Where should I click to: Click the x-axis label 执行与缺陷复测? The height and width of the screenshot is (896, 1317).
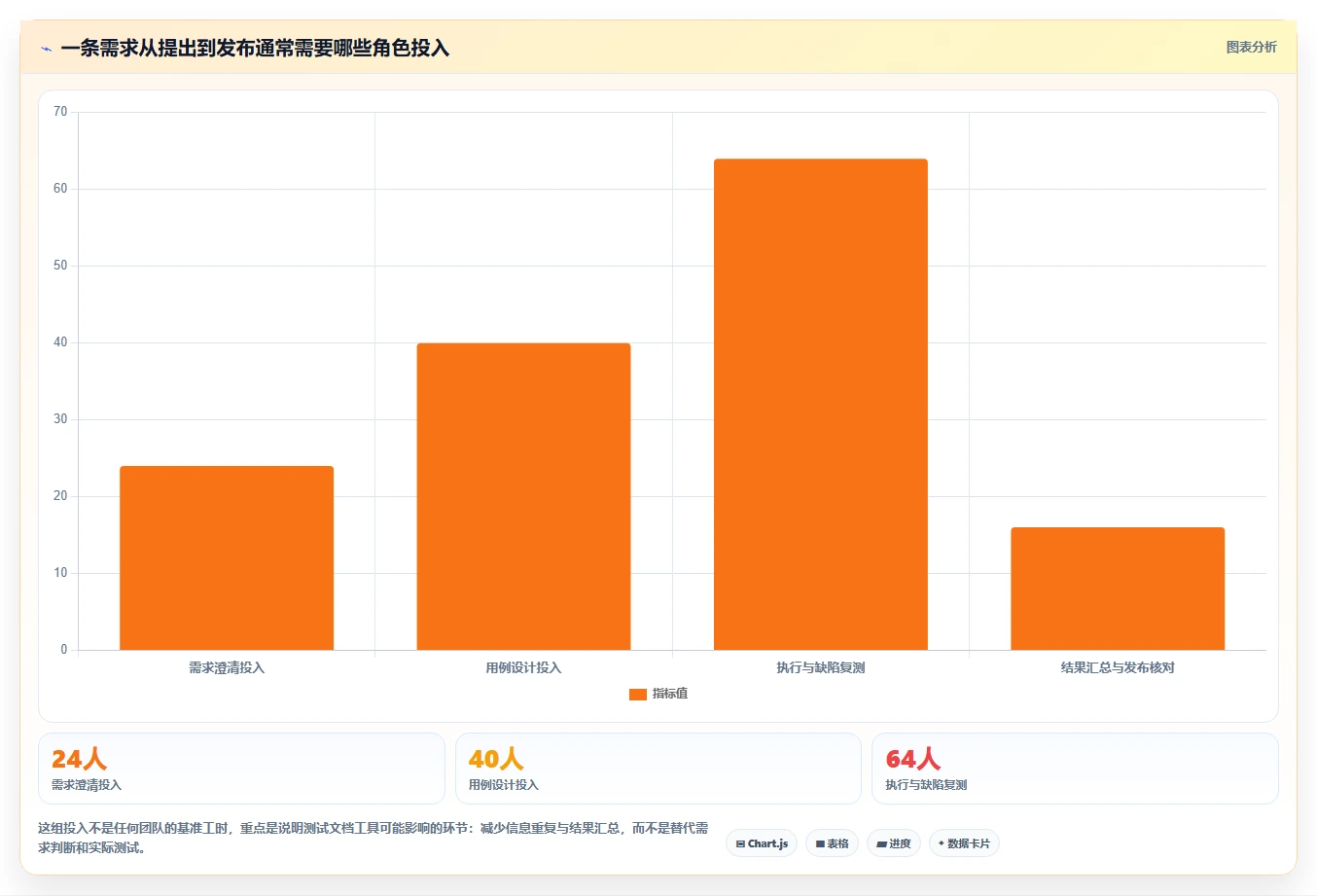click(821, 667)
